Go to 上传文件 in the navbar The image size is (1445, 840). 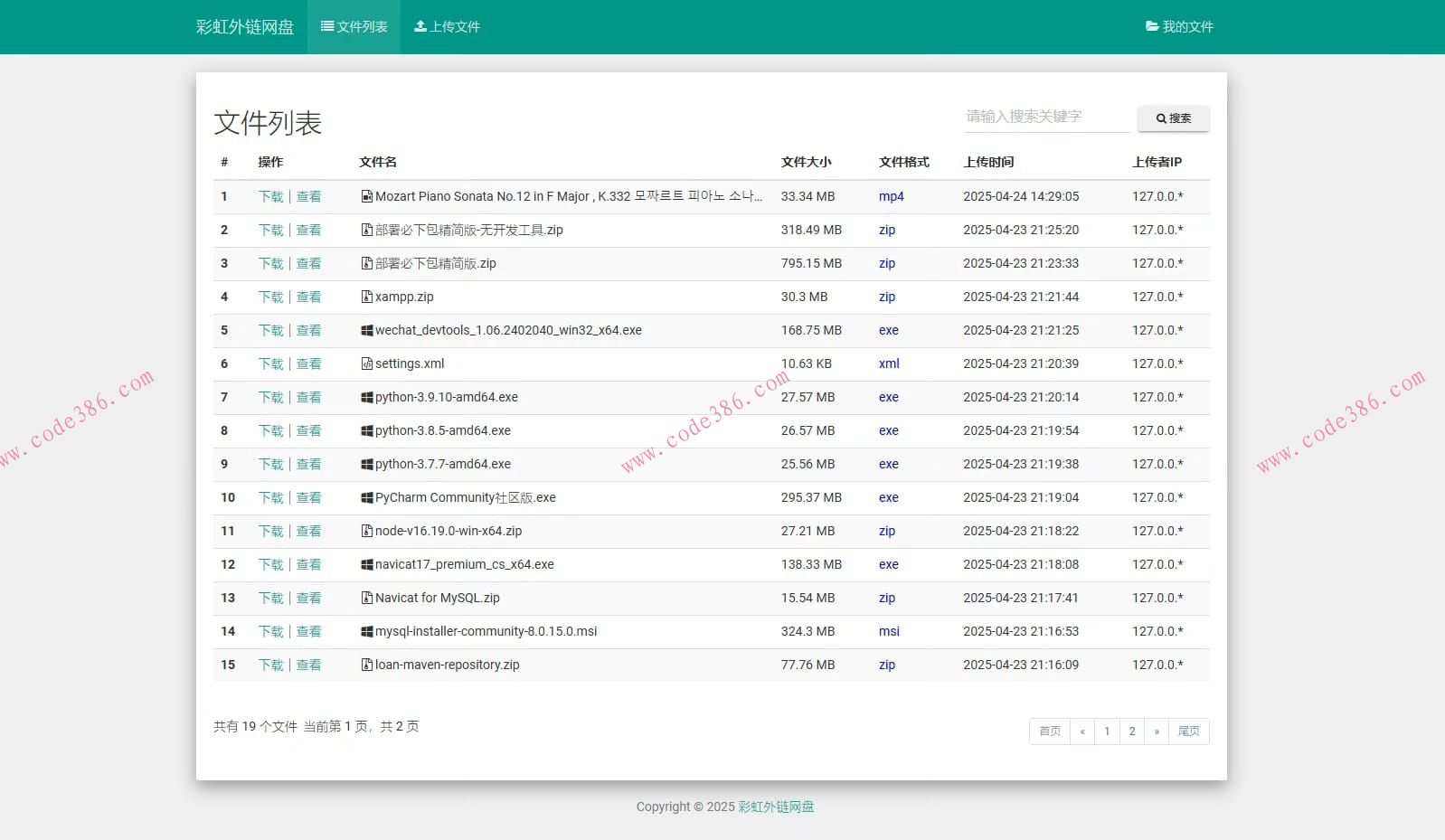click(x=447, y=27)
